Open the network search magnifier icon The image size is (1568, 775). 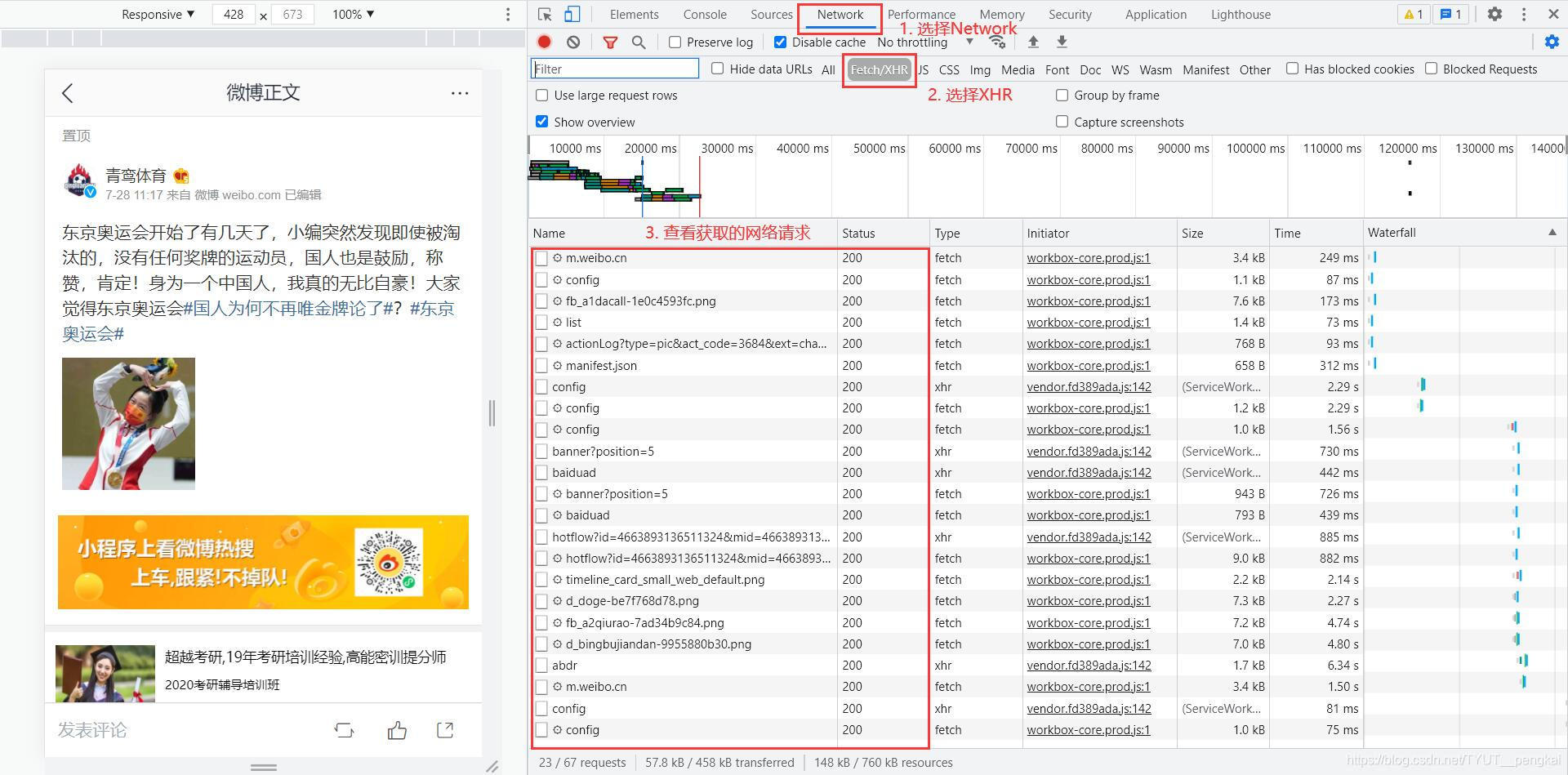[x=639, y=42]
